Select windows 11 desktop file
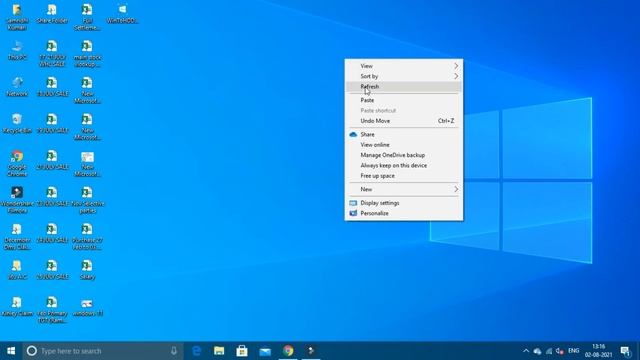 point(87,307)
